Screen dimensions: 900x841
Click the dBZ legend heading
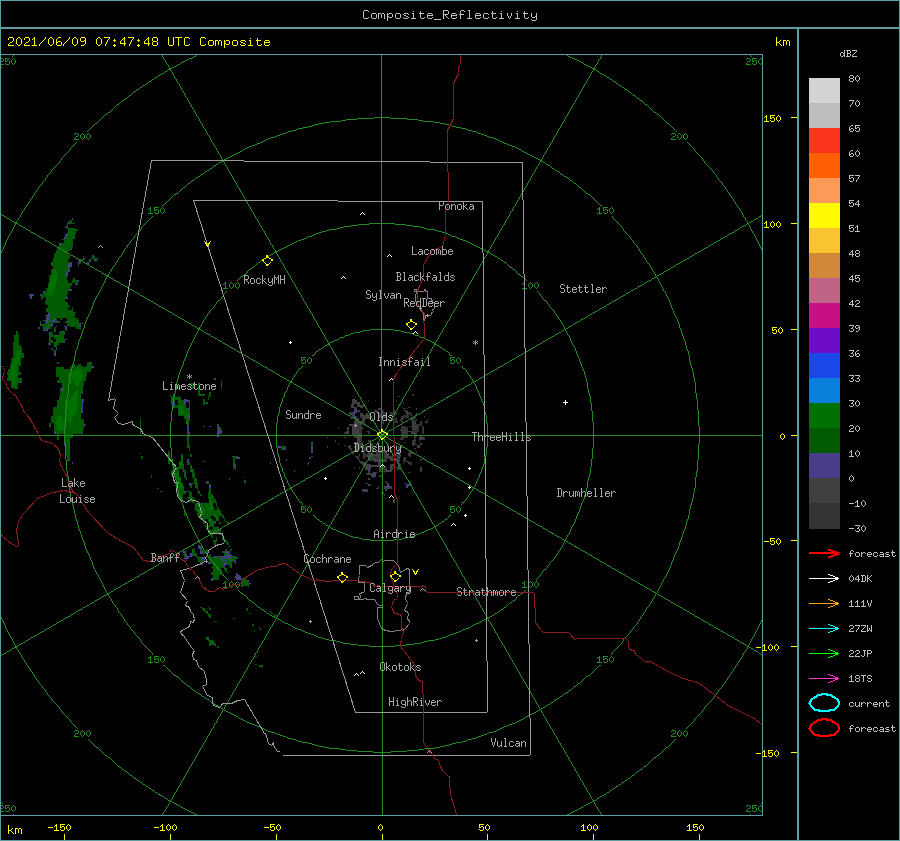click(x=848, y=54)
